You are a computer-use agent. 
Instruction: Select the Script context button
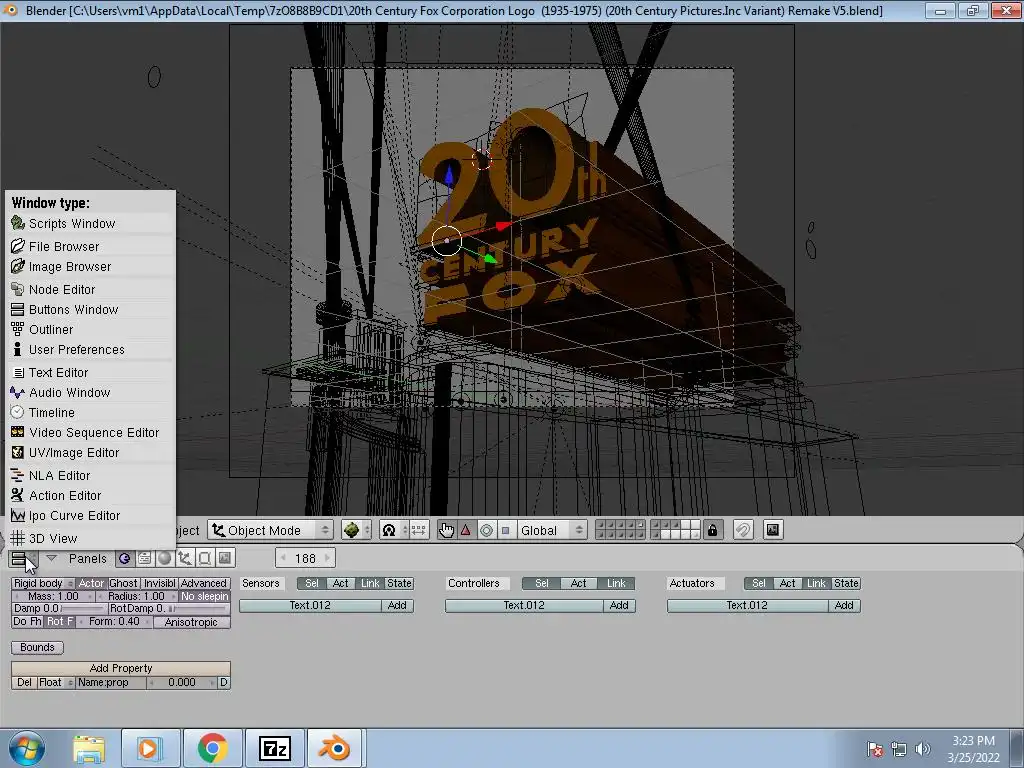click(144, 558)
